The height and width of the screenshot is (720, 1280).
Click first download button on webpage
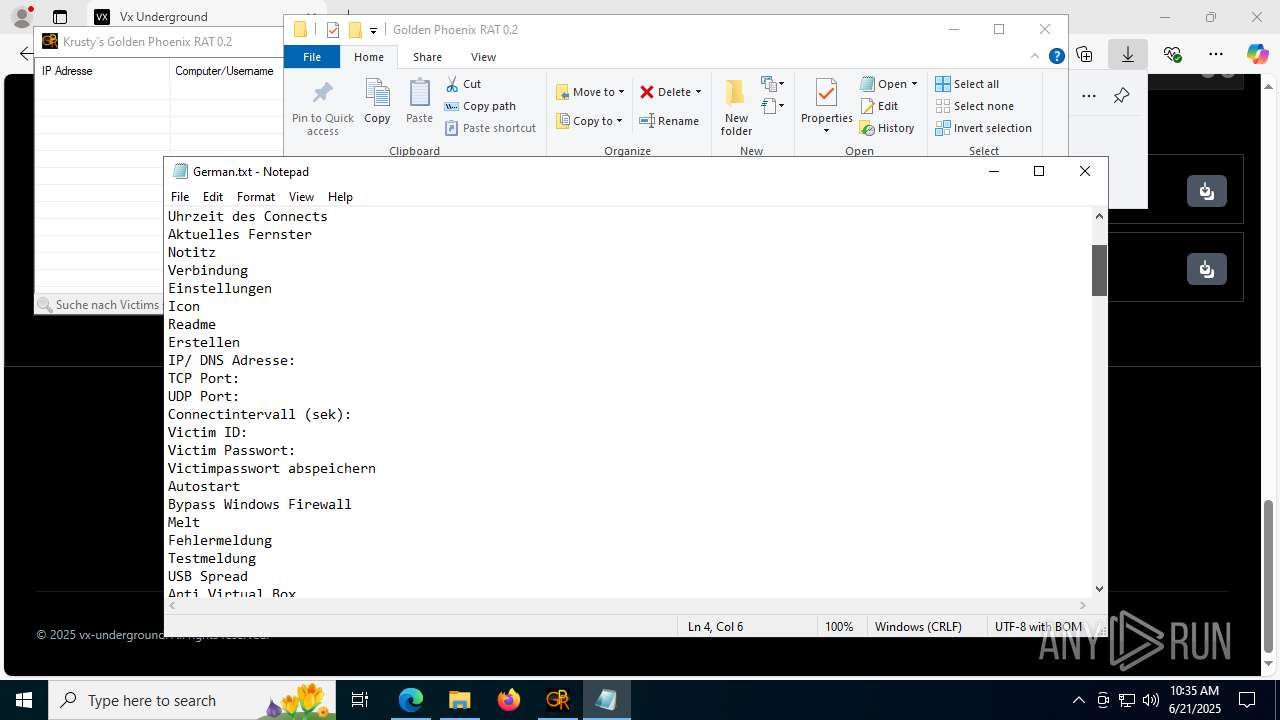1207,191
